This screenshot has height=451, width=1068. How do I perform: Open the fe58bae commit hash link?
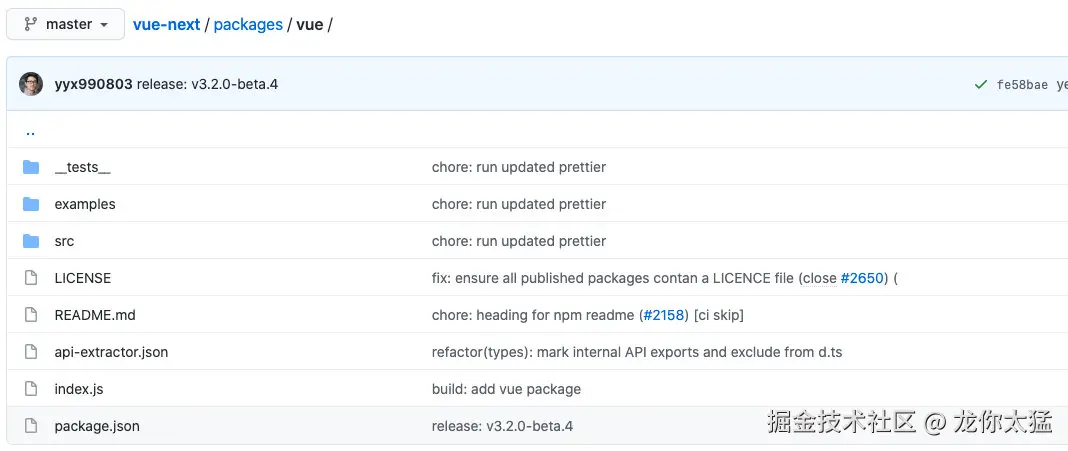(x=1022, y=85)
